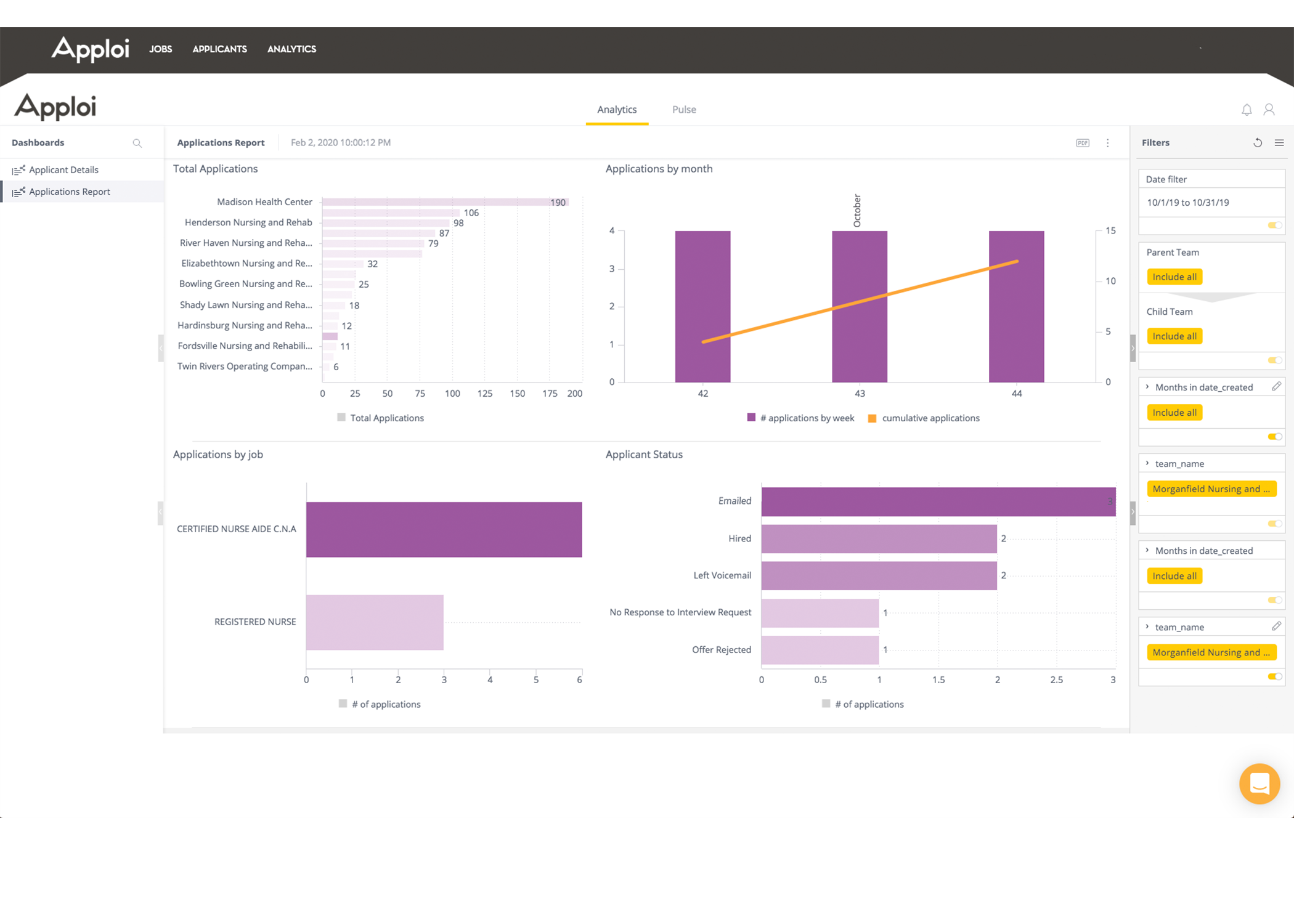Viewport: 1294px width, 924px height.
Task: Expand the first team_name filter
Action: click(1147, 463)
